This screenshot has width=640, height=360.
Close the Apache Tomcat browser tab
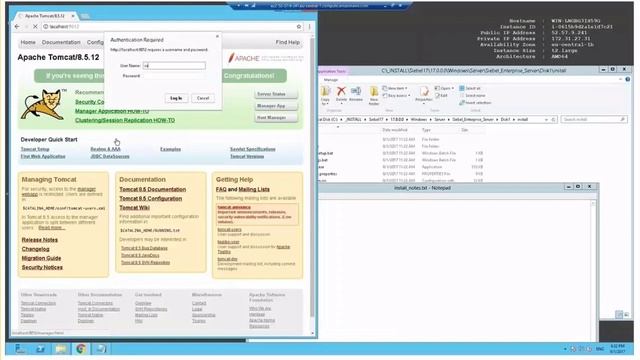pos(73,16)
